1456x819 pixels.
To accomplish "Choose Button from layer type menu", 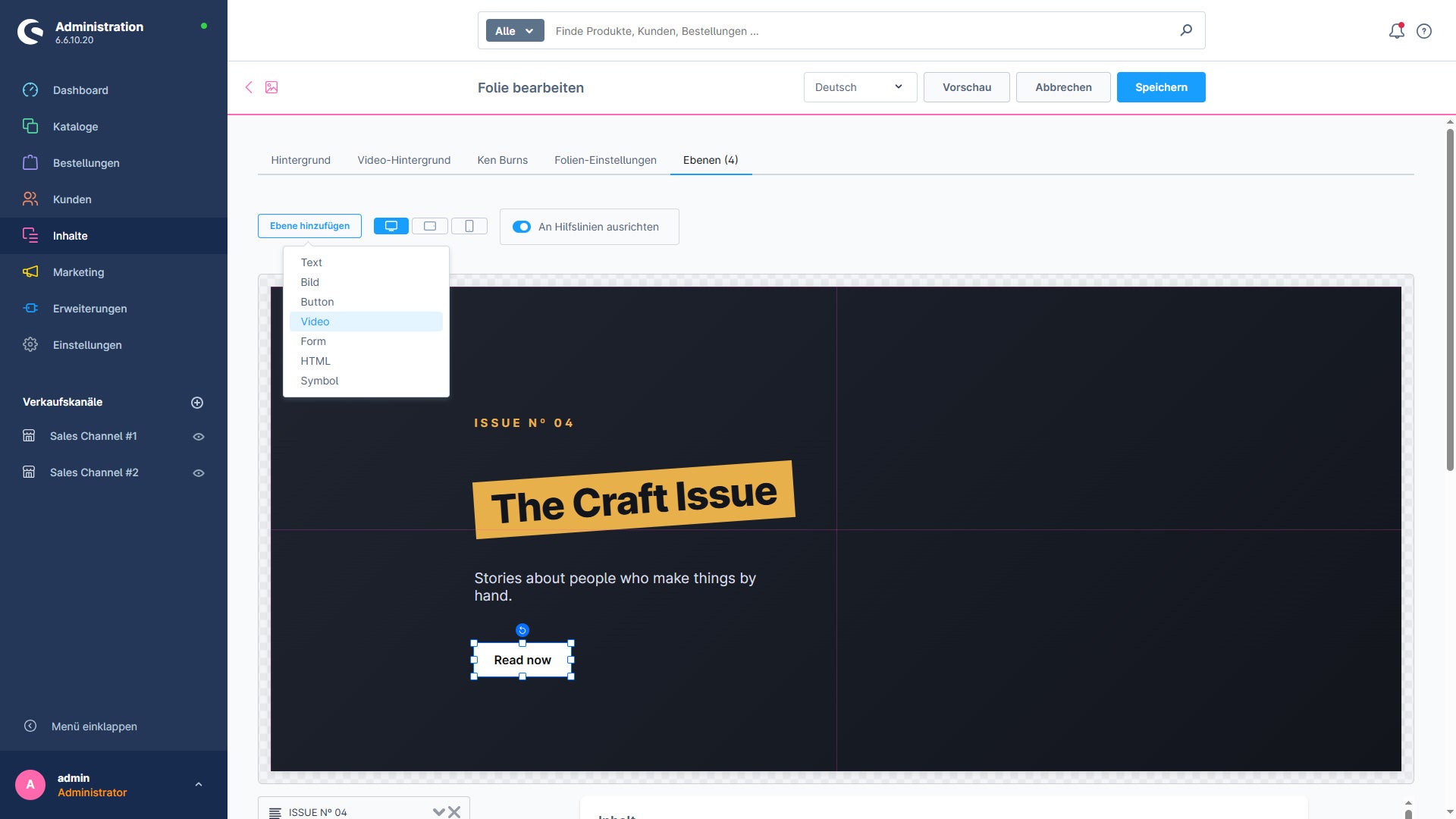I will pos(366,302).
